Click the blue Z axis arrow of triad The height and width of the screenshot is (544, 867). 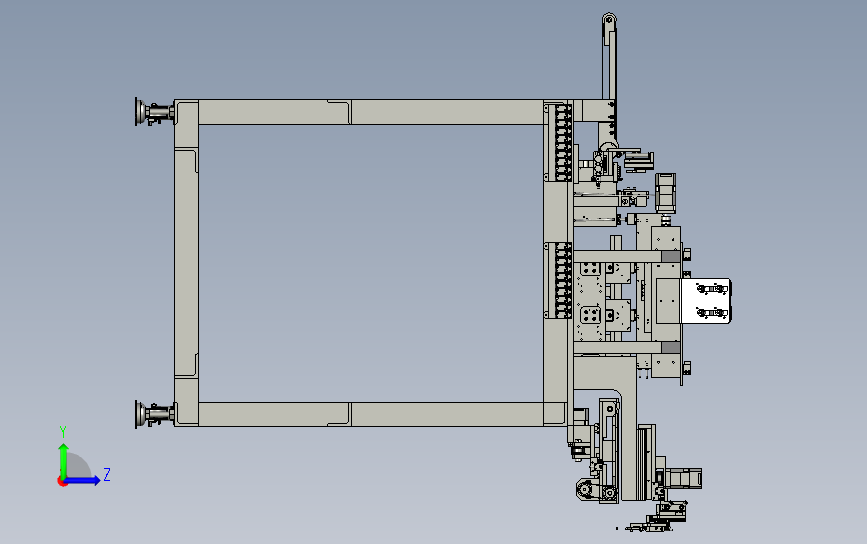pos(83,480)
